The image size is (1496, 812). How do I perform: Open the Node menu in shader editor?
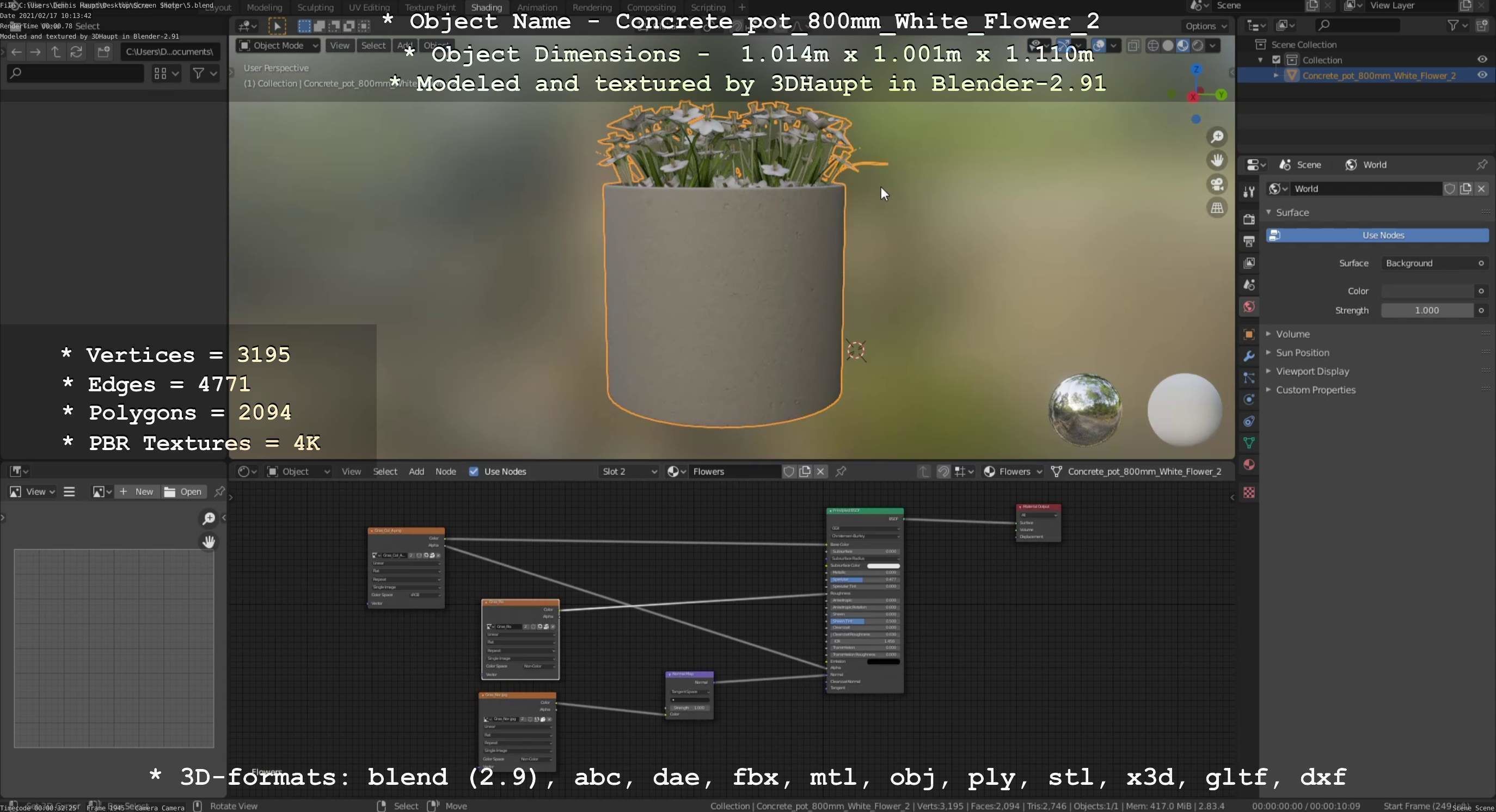click(445, 471)
